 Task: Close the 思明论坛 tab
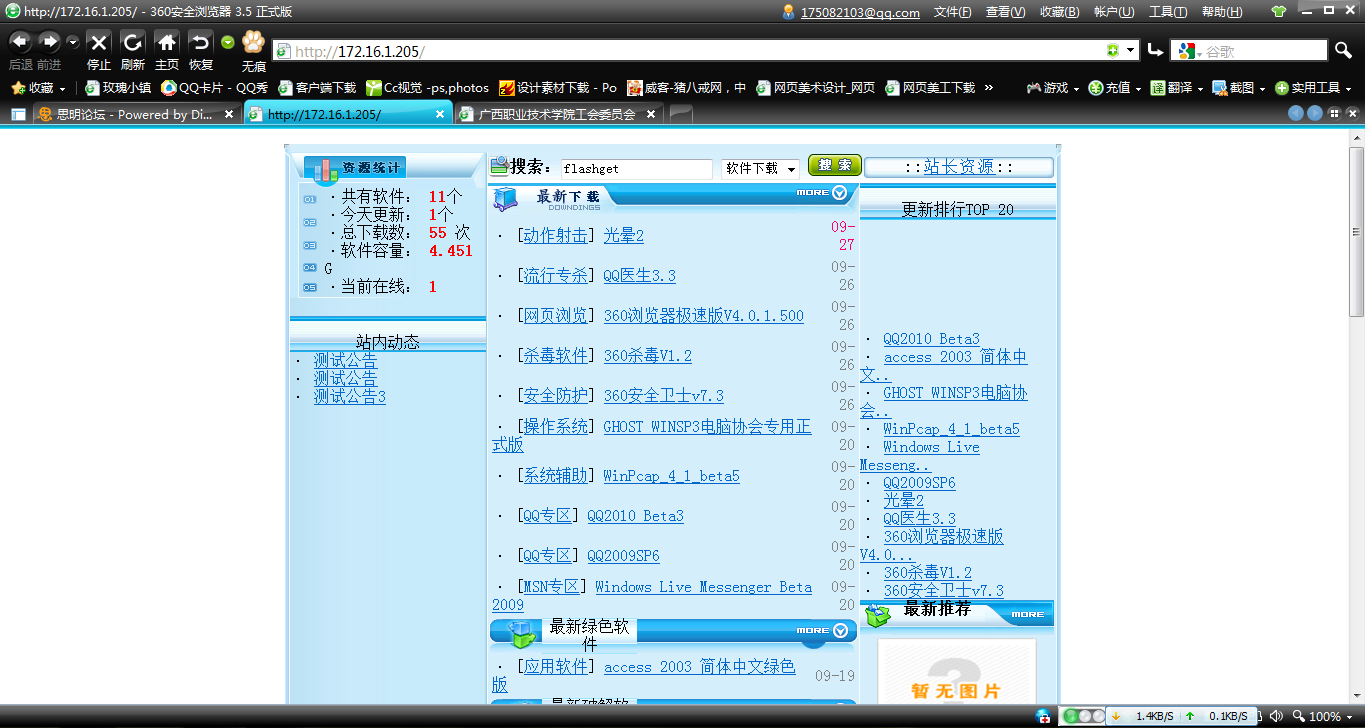tap(228, 115)
